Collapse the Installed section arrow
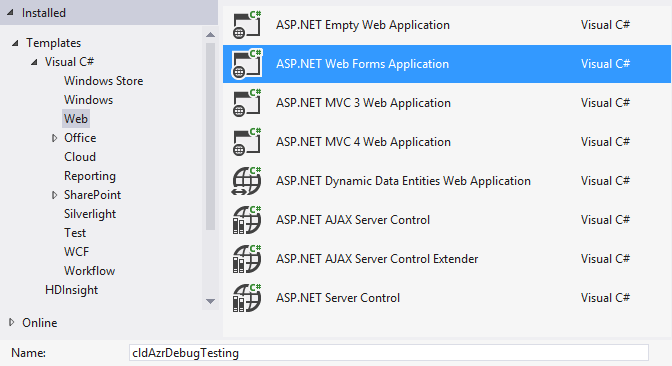672x366 pixels. click(10, 13)
